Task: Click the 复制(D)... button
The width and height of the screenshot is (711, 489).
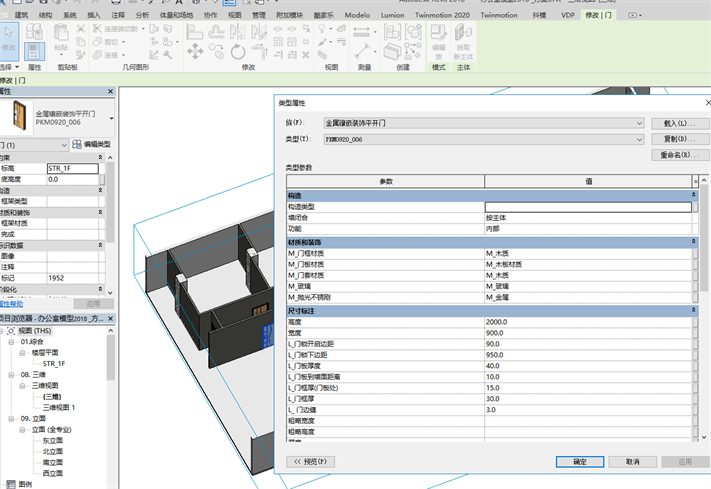Action: [680, 139]
